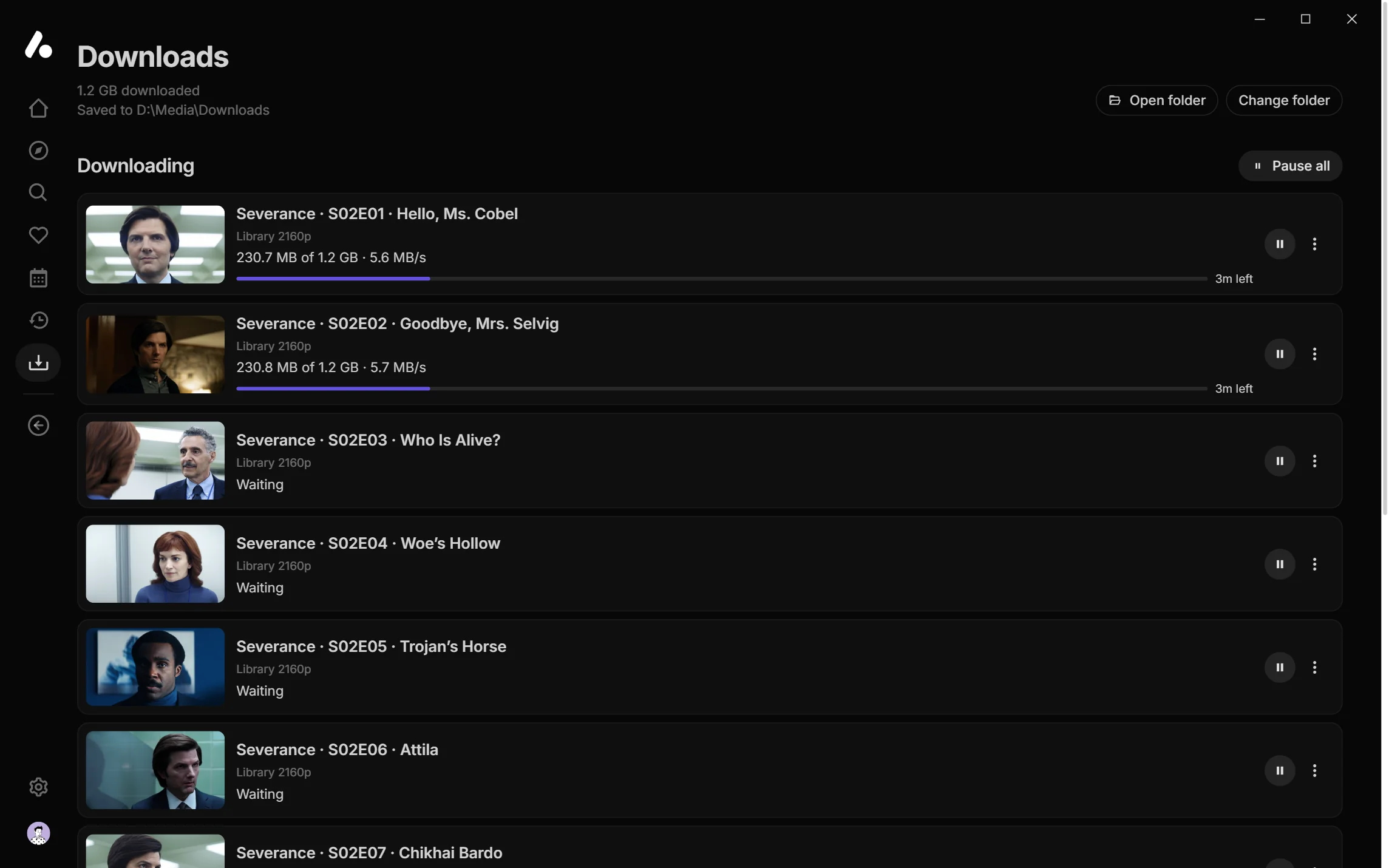Viewport: 1389px width, 868px height.
Task: Pause the S02E06 Attila download
Action: tap(1280, 770)
